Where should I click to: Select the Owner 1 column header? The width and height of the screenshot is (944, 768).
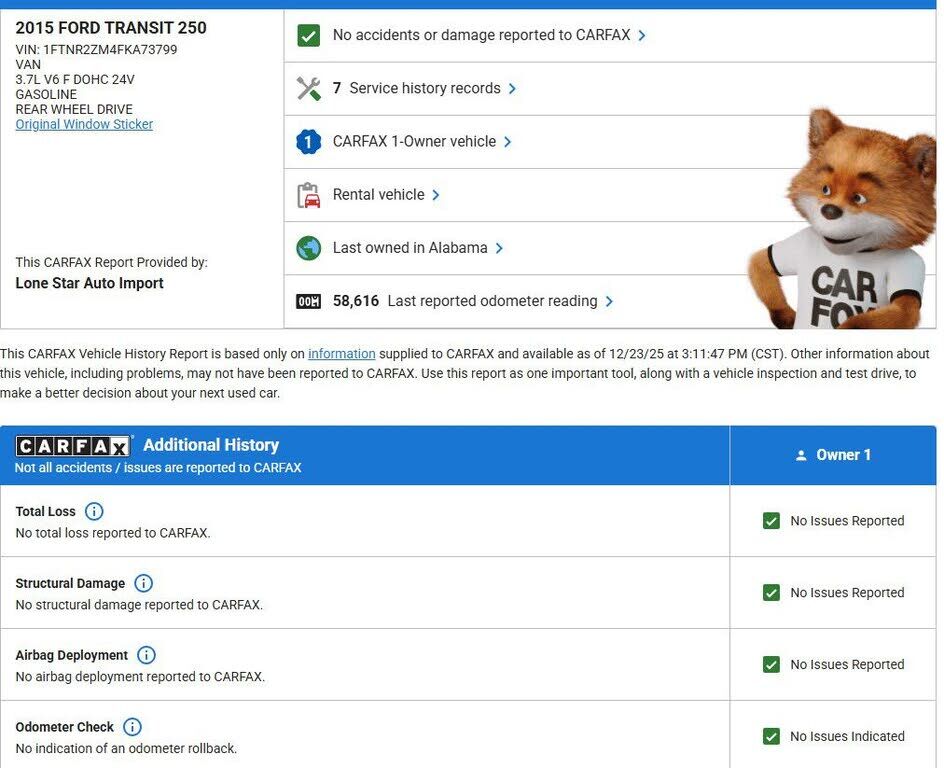(x=833, y=455)
